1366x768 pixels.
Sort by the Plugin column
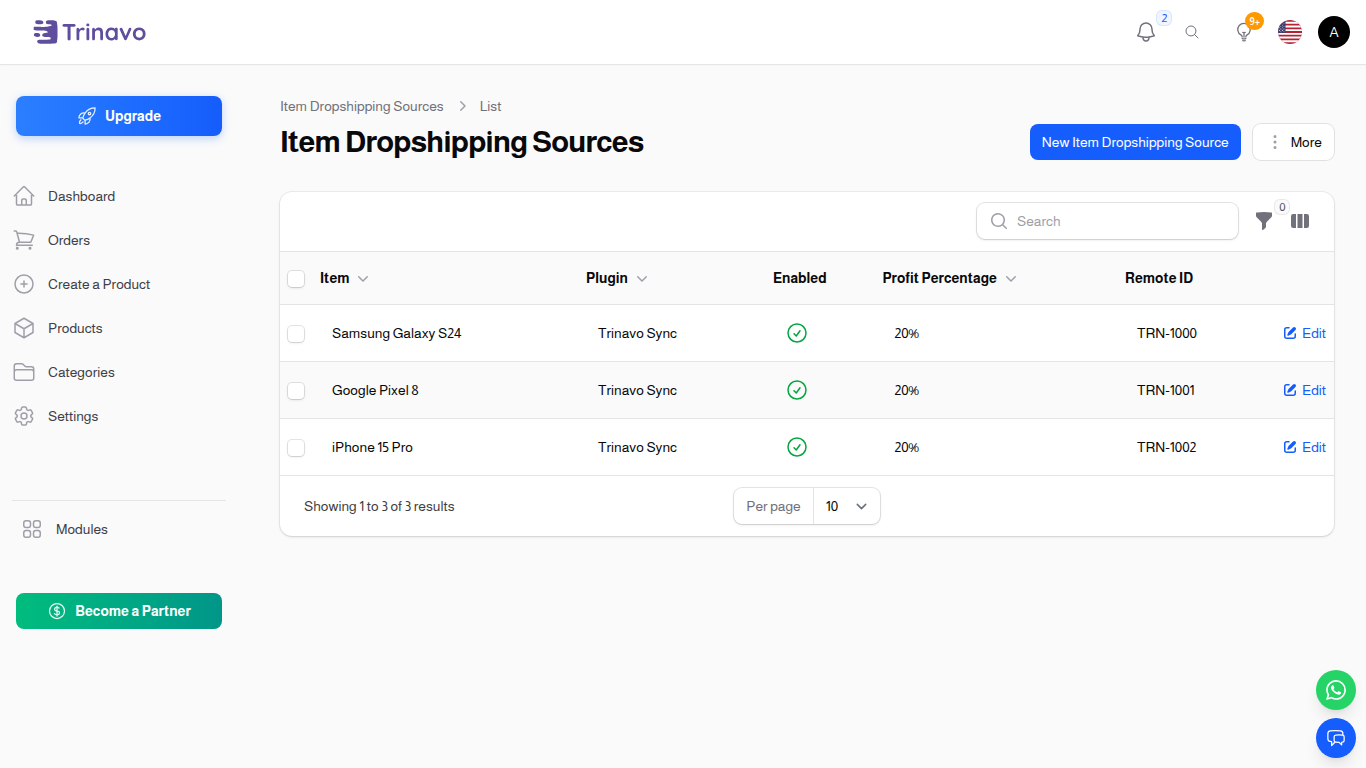(x=616, y=278)
